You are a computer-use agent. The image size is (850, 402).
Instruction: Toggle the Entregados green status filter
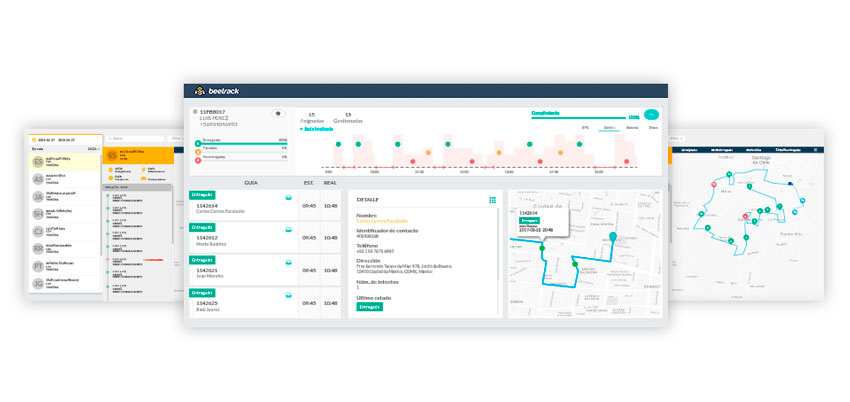[197, 143]
